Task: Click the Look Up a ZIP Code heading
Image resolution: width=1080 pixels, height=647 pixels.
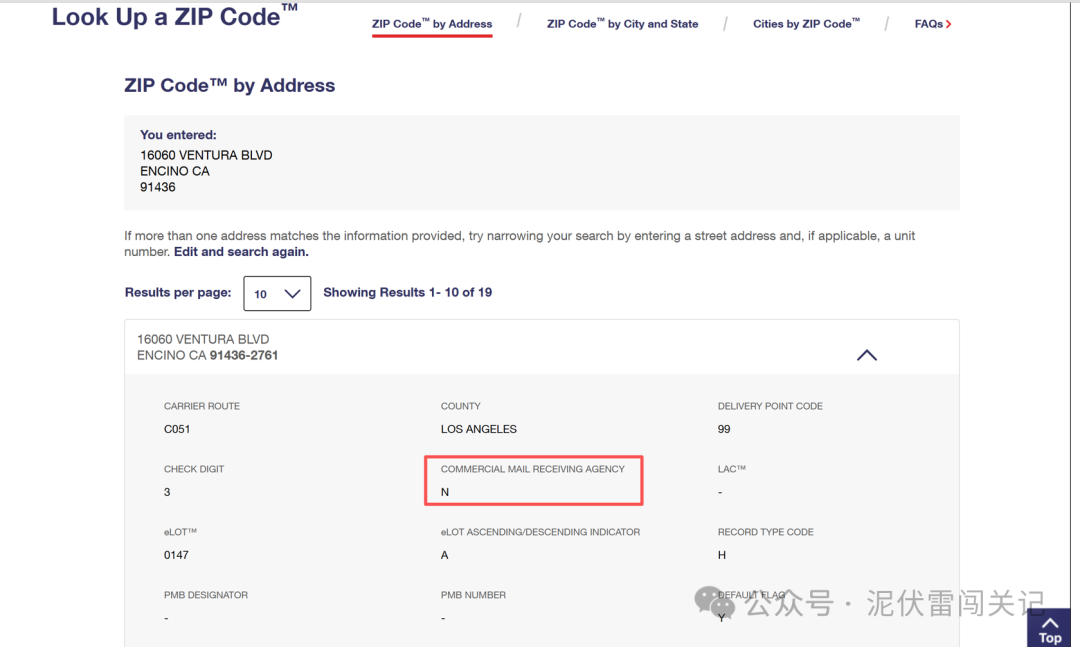Action: (x=174, y=17)
